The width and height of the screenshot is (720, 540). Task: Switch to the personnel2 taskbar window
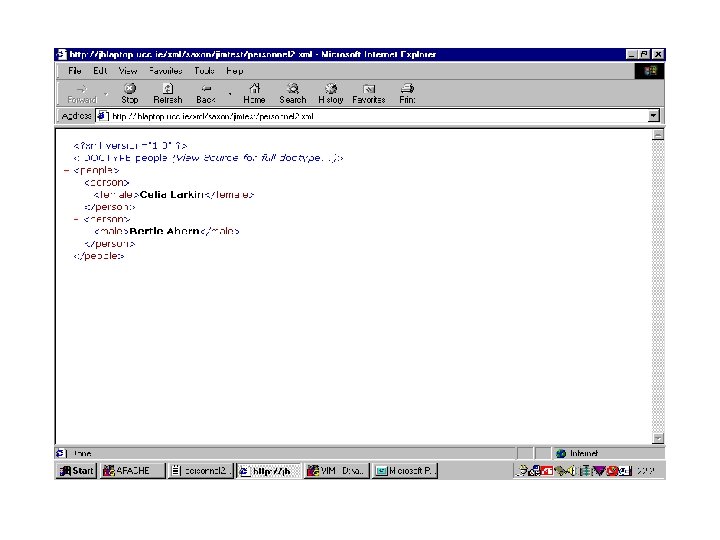click(x=201, y=471)
